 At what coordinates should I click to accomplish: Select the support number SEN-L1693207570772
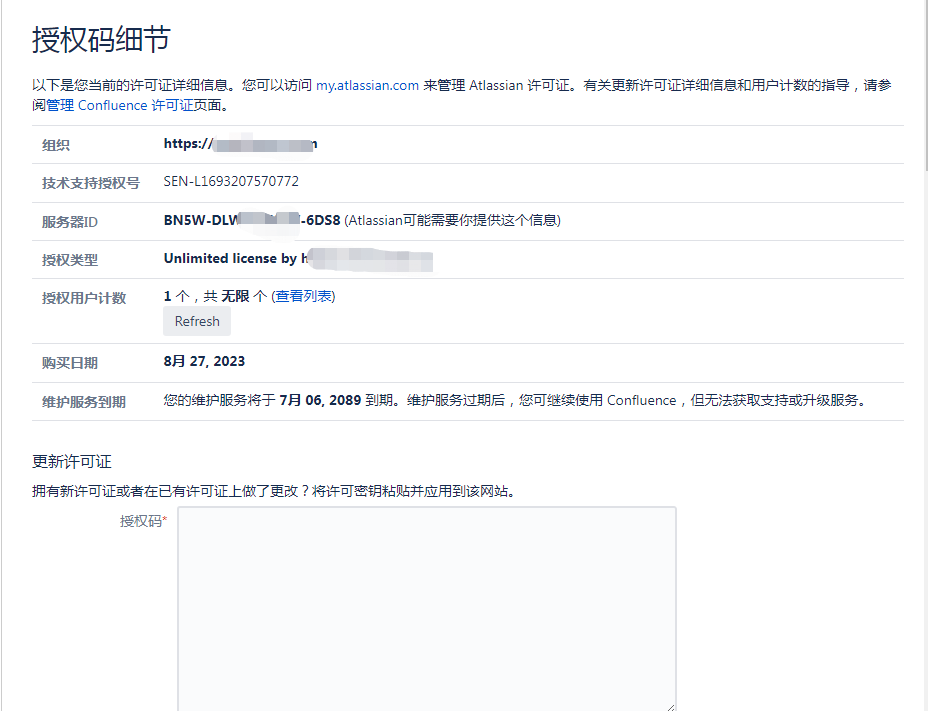[231, 181]
